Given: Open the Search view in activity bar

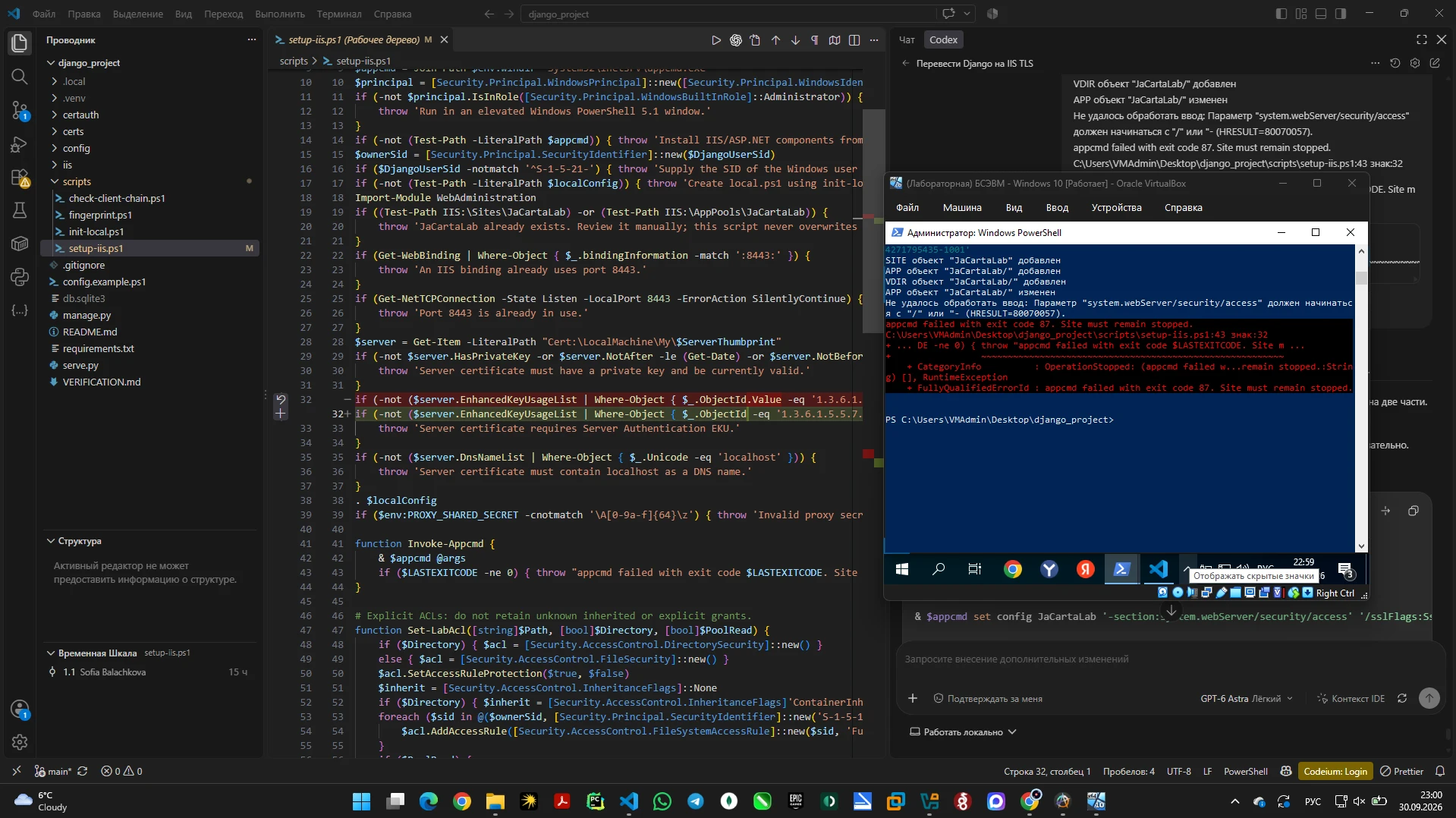Looking at the screenshot, I should point(20,77).
